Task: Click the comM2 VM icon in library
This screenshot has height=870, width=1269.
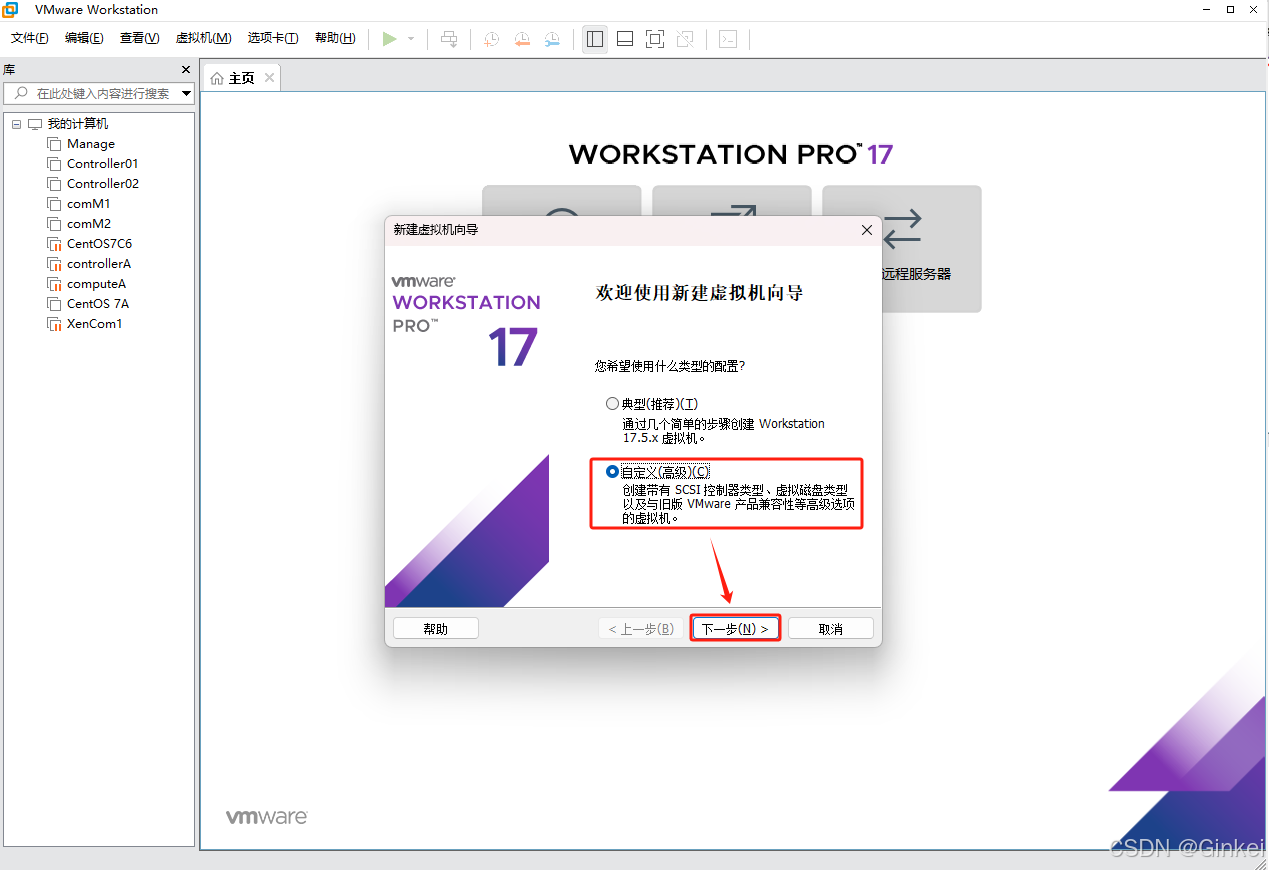Action: click(54, 224)
